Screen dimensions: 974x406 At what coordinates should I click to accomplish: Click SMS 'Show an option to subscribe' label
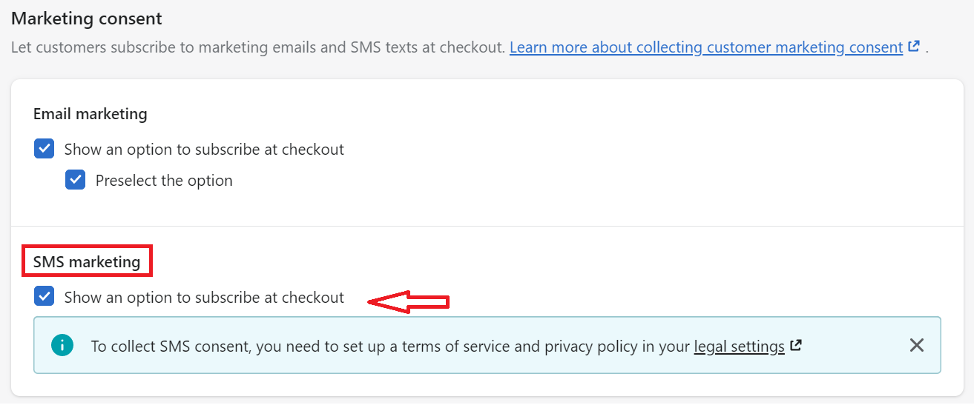[204, 297]
